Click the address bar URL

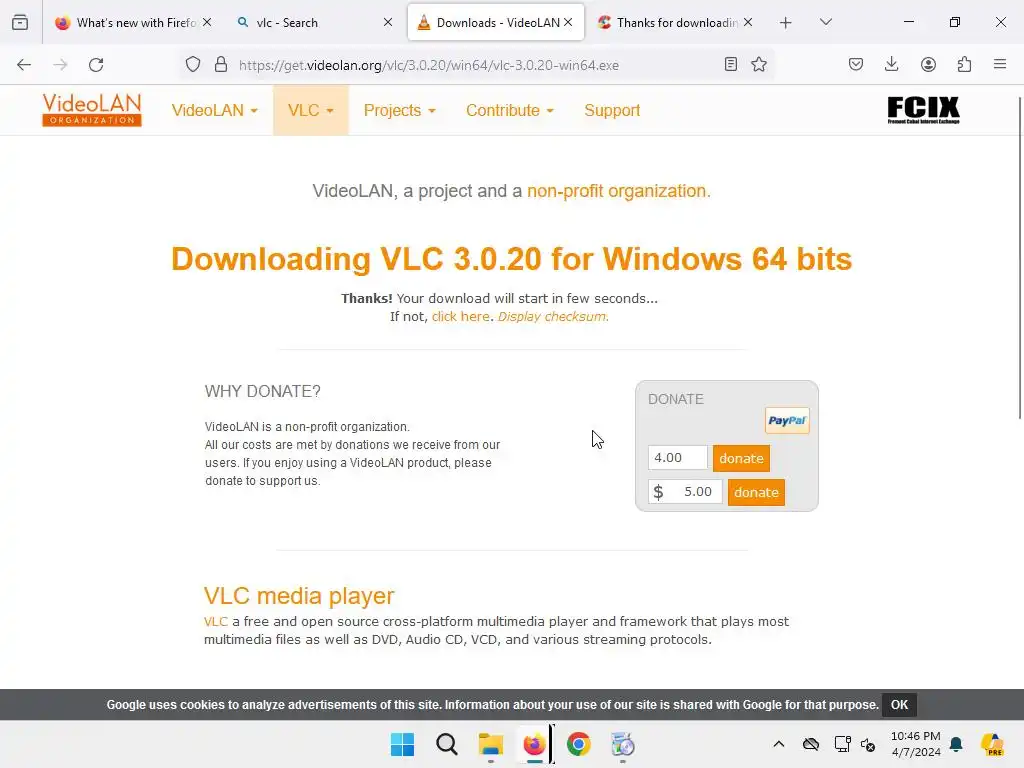[428, 65]
